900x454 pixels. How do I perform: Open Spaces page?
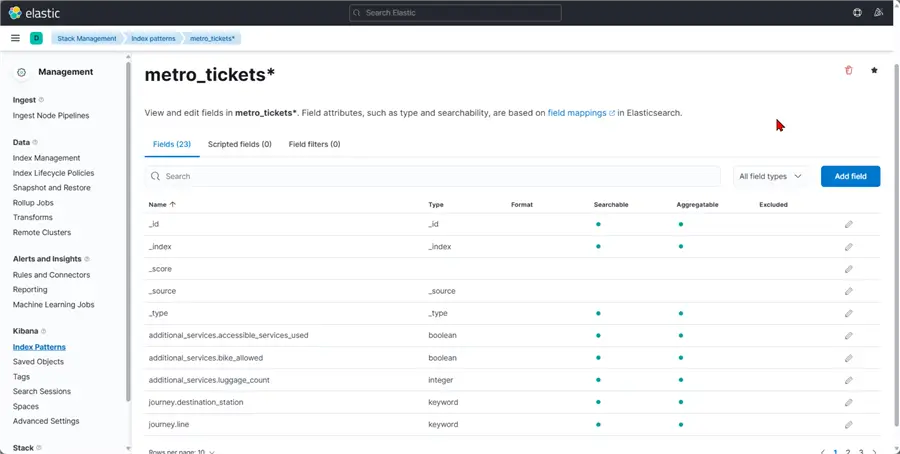[x=26, y=406]
